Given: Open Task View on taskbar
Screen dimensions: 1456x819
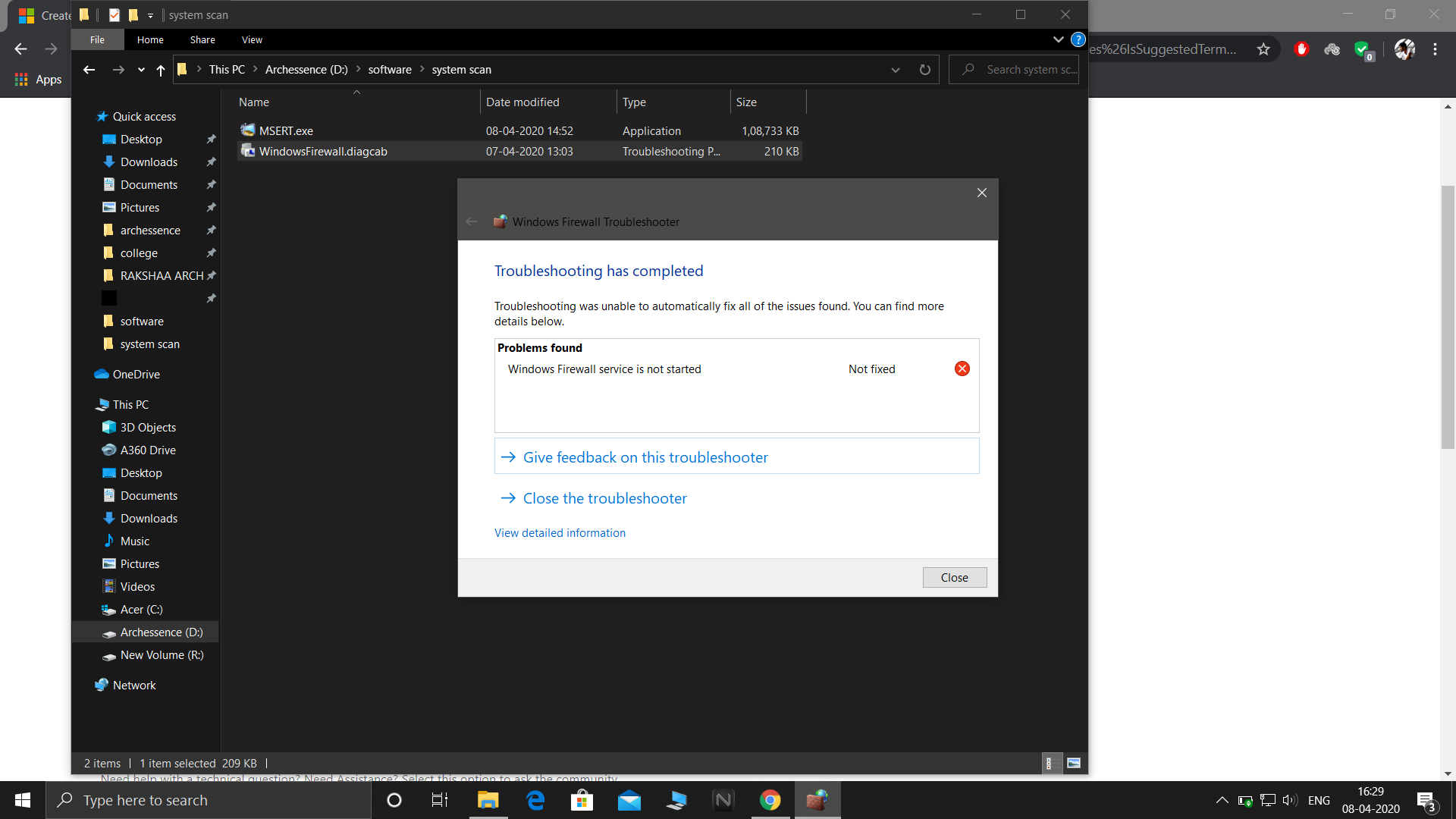Looking at the screenshot, I should pyautogui.click(x=440, y=800).
